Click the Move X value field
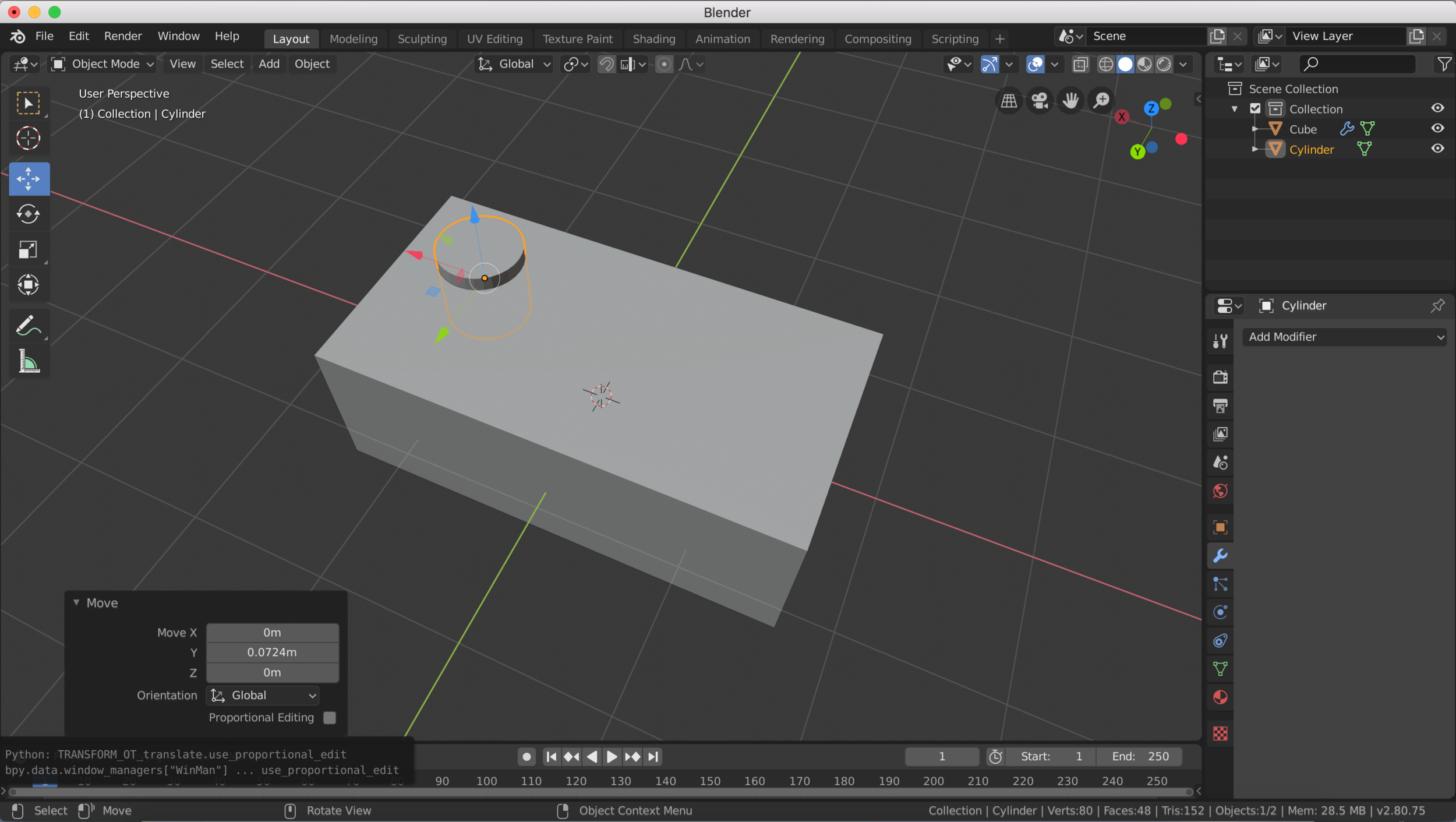Screen dimensions: 1456x822 tap(272, 632)
